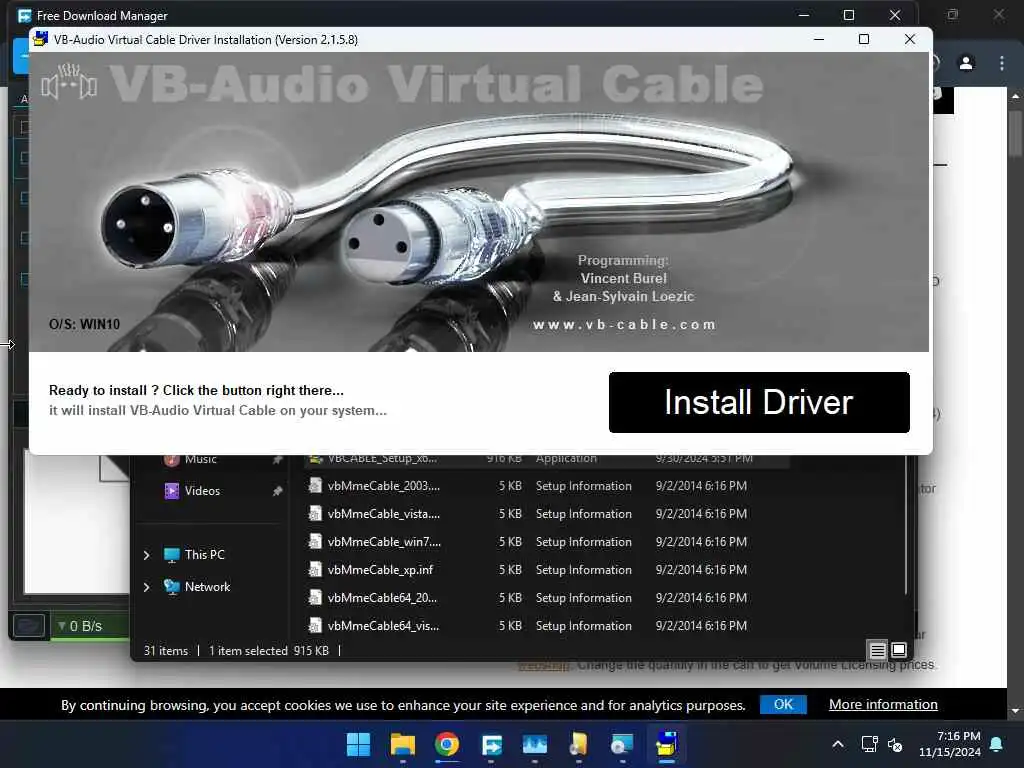Click the Install Driver button
The width and height of the screenshot is (1024, 768).
[759, 402]
